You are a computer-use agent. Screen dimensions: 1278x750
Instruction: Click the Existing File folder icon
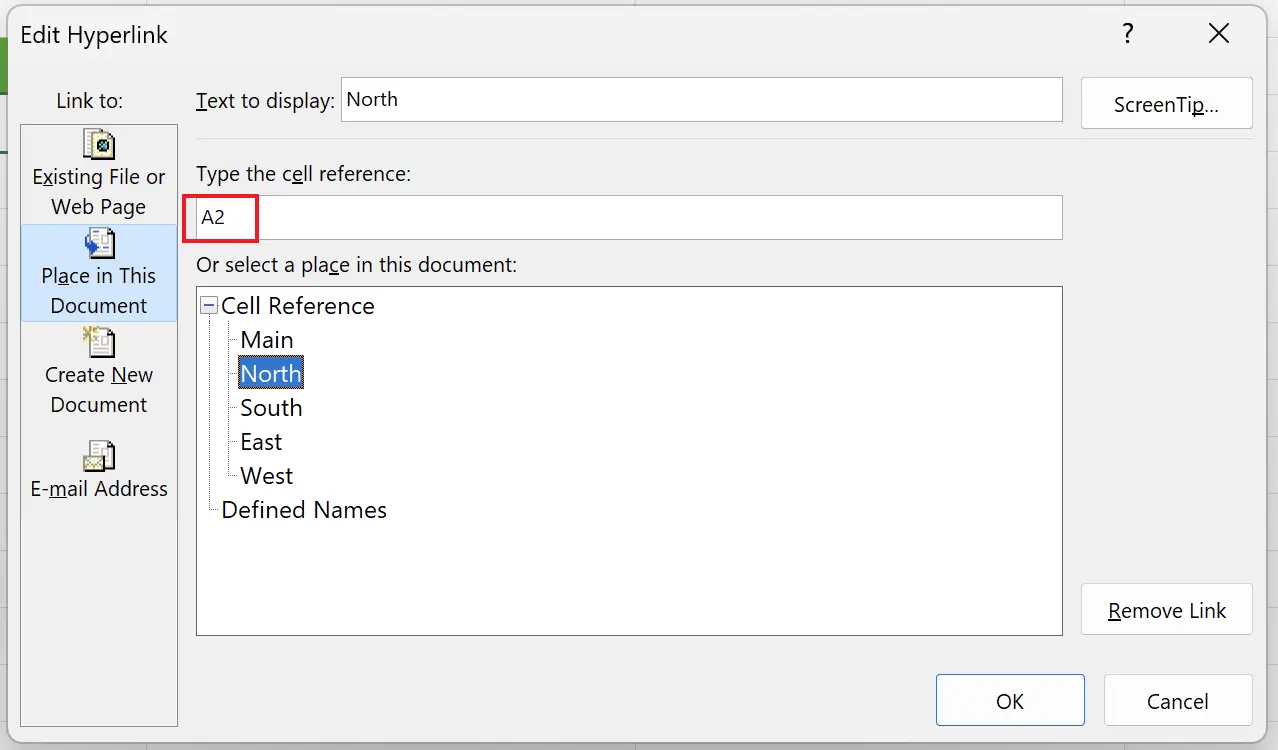pyautogui.click(x=98, y=143)
